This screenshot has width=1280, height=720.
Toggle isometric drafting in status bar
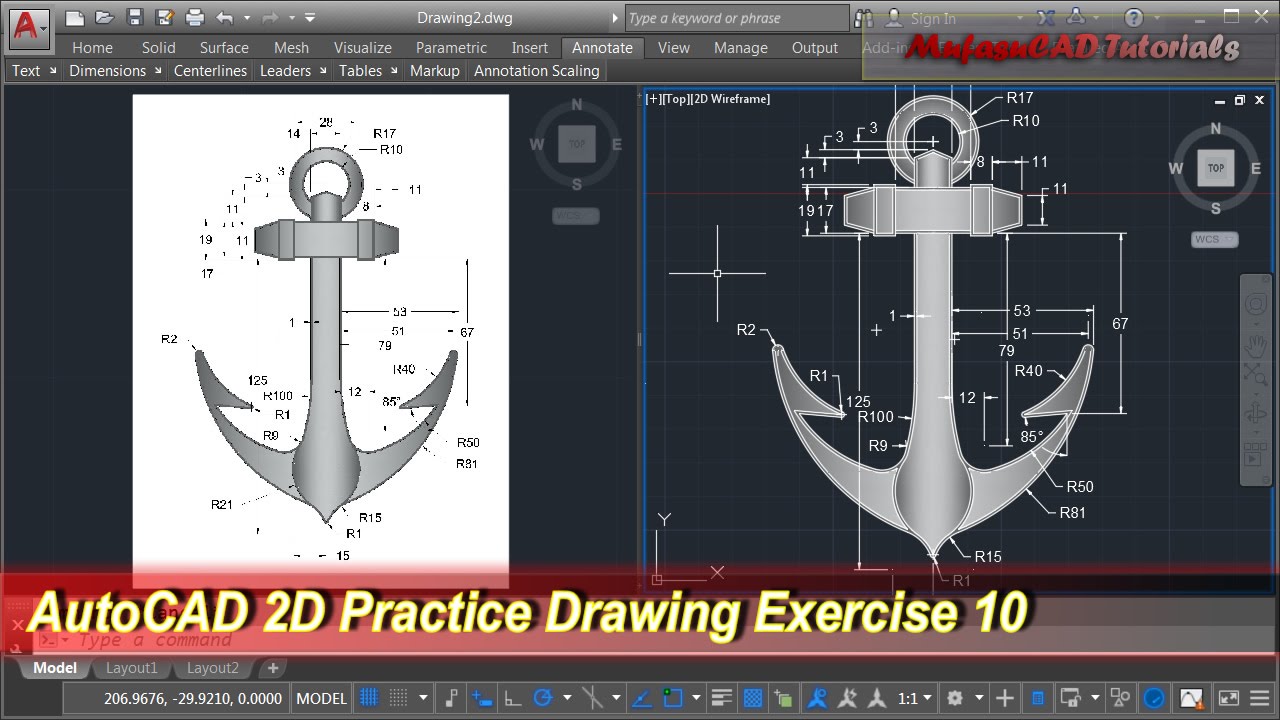(592, 697)
